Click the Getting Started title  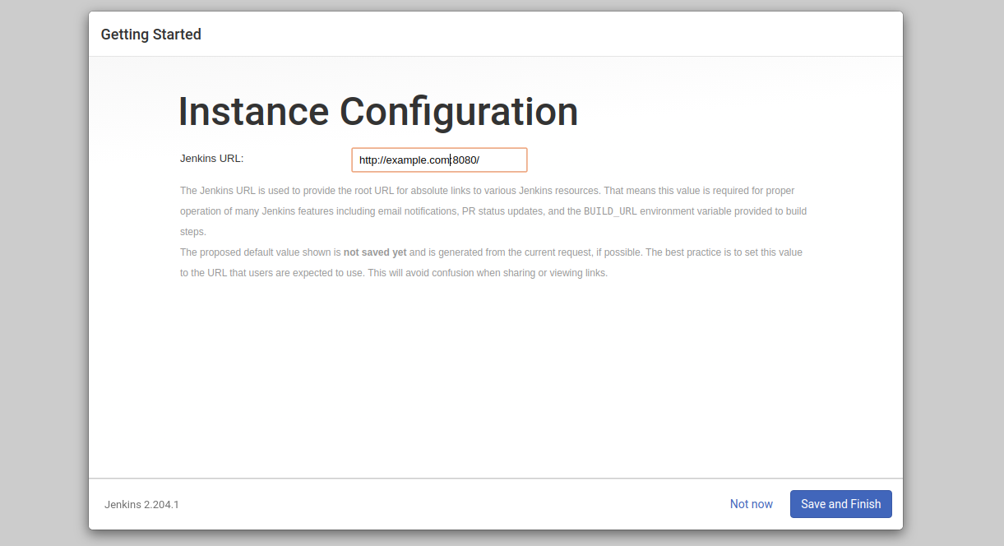pyautogui.click(x=151, y=35)
